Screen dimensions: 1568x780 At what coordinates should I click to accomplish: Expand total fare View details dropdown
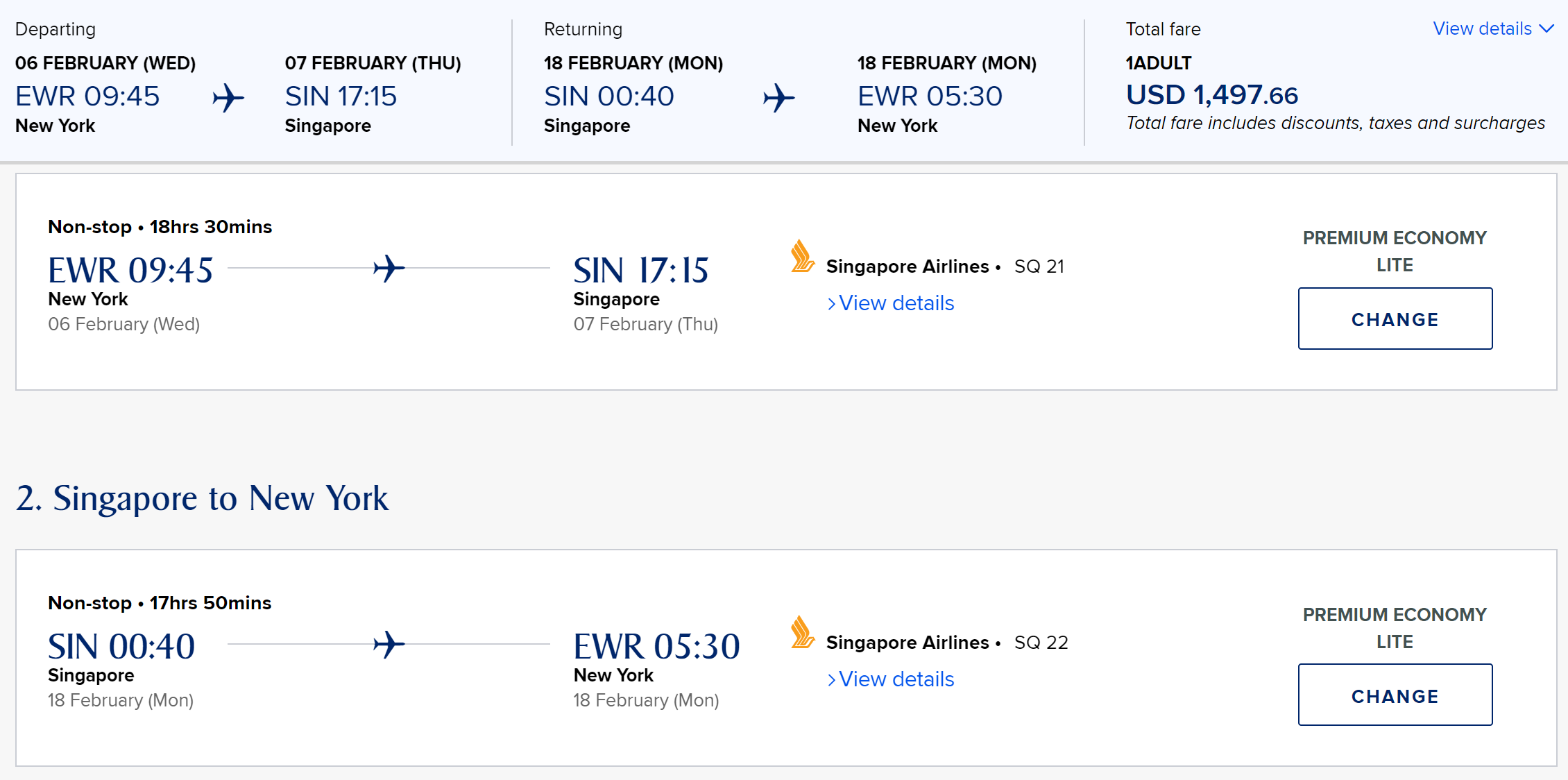1482,28
